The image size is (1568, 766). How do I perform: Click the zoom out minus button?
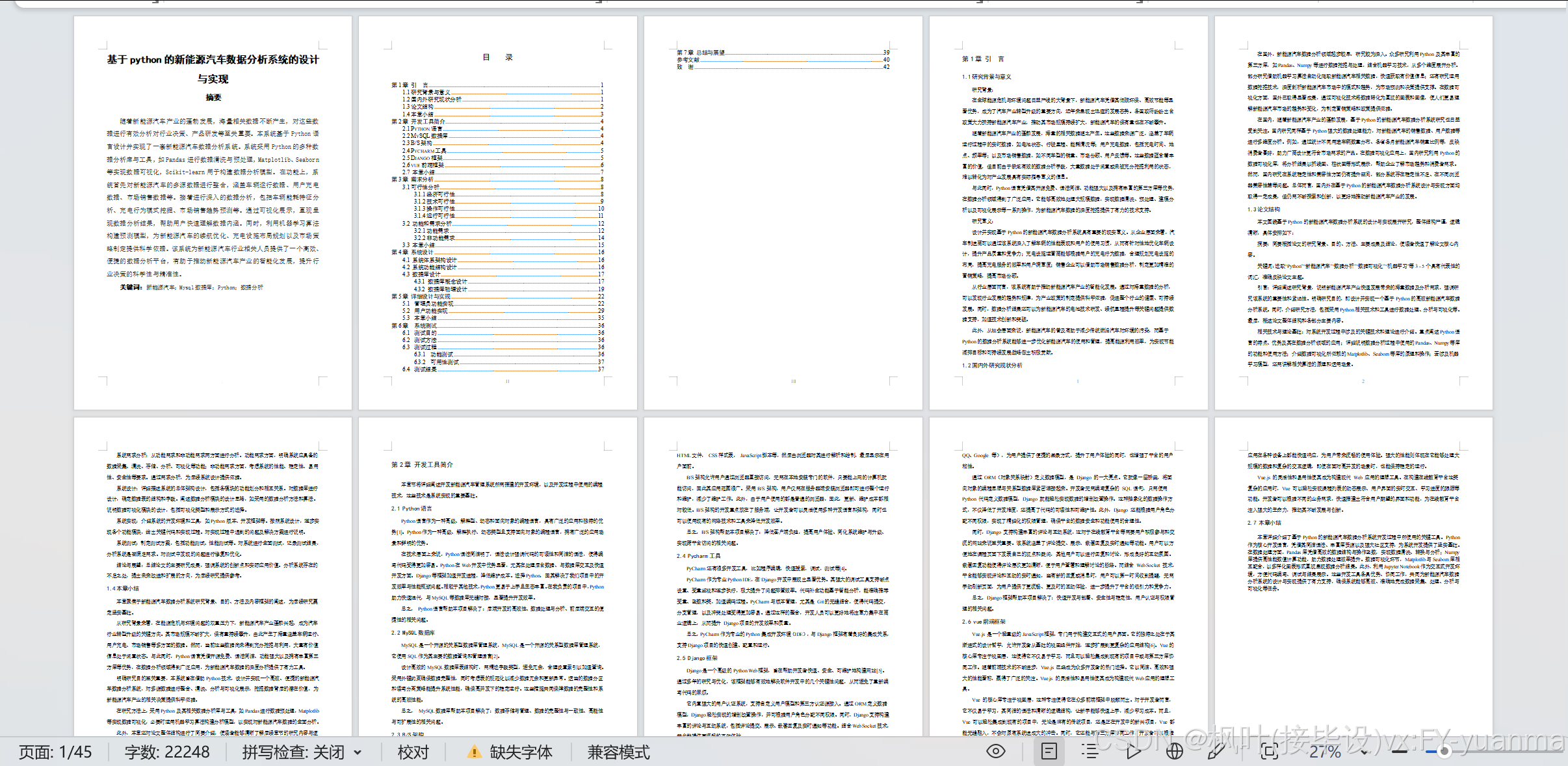[1400, 752]
